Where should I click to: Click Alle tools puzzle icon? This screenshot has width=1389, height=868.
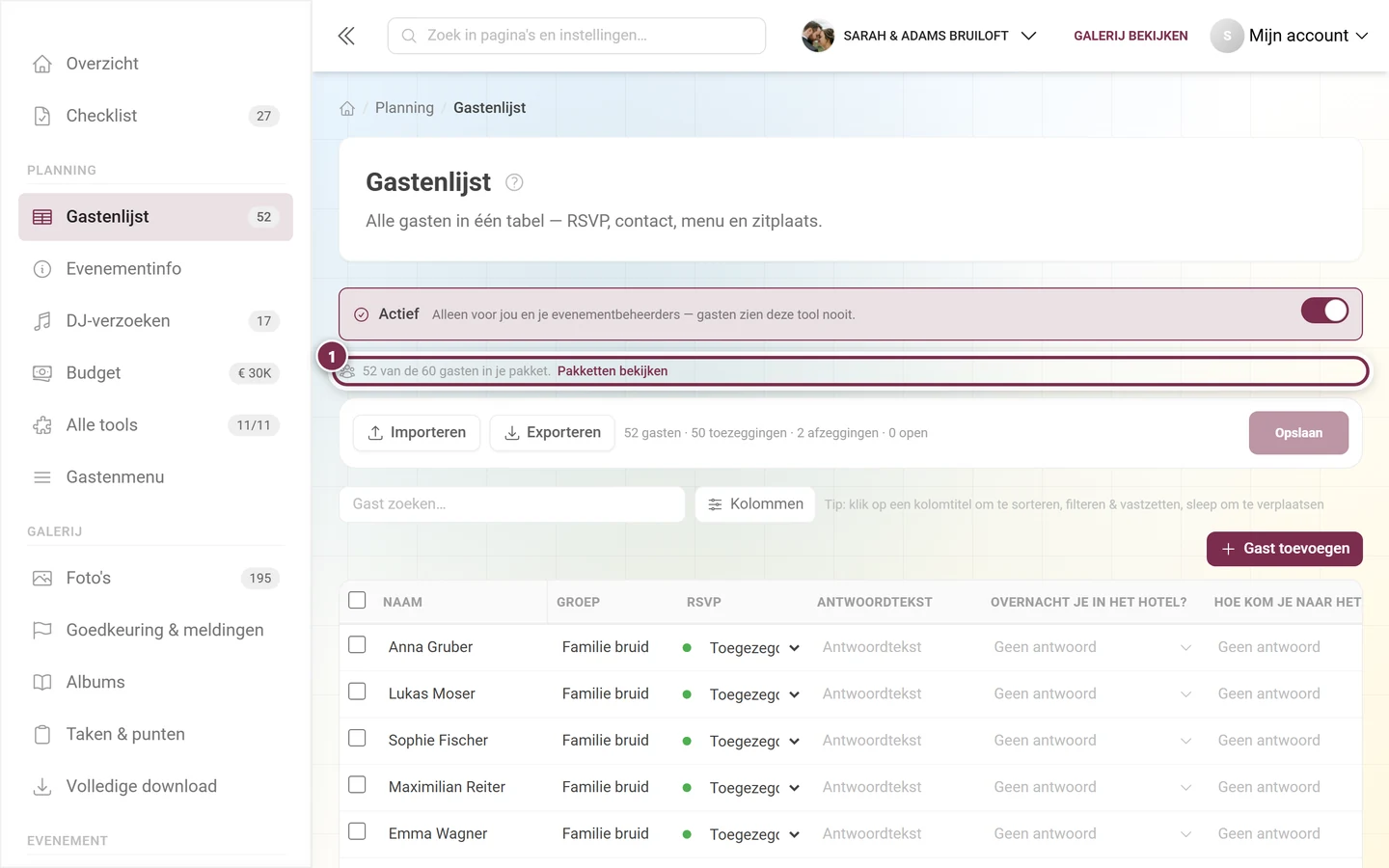coord(42,425)
